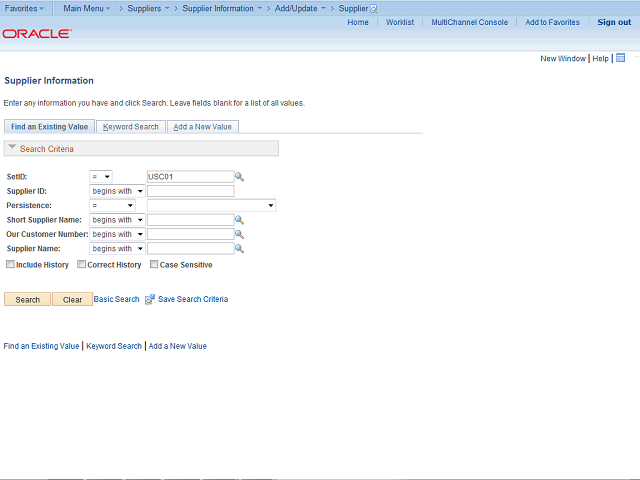640x480 pixels.
Task: Click the Search button
Action: point(27,300)
